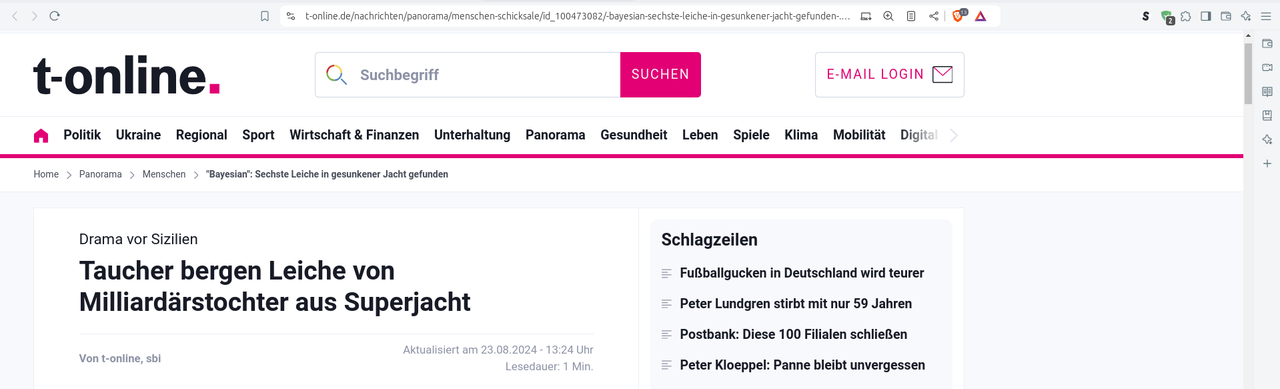Click the pink home icon in navigation
Image resolution: width=1280 pixels, height=389 pixels.
41,135
